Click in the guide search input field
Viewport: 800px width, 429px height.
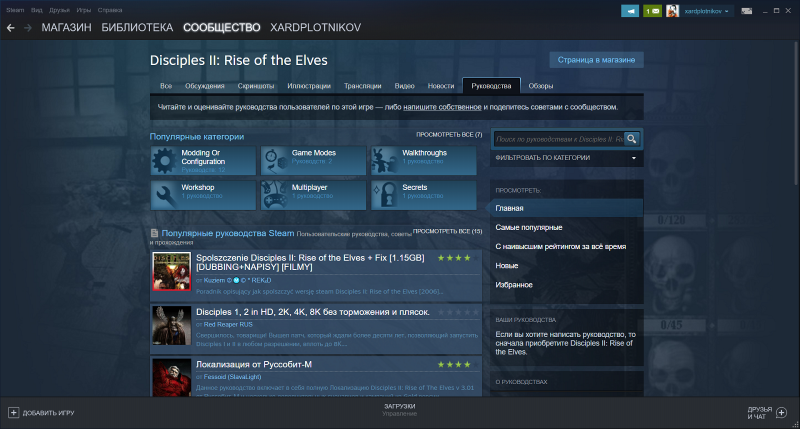(x=559, y=139)
